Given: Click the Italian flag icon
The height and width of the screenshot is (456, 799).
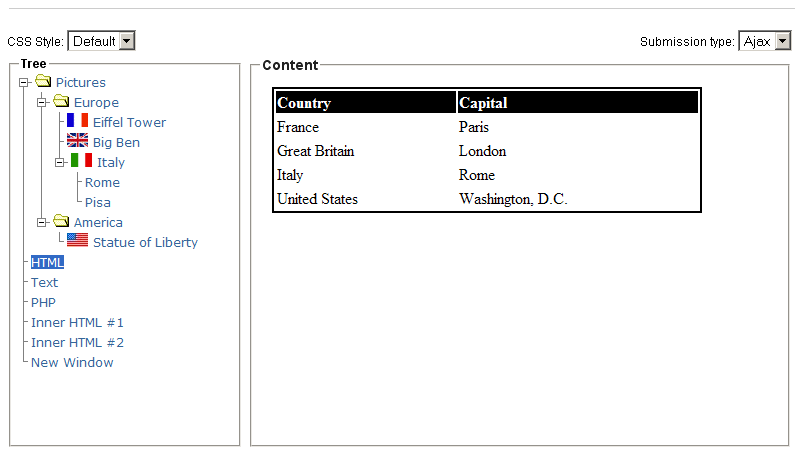Looking at the screenshot, I should (82, 160).
